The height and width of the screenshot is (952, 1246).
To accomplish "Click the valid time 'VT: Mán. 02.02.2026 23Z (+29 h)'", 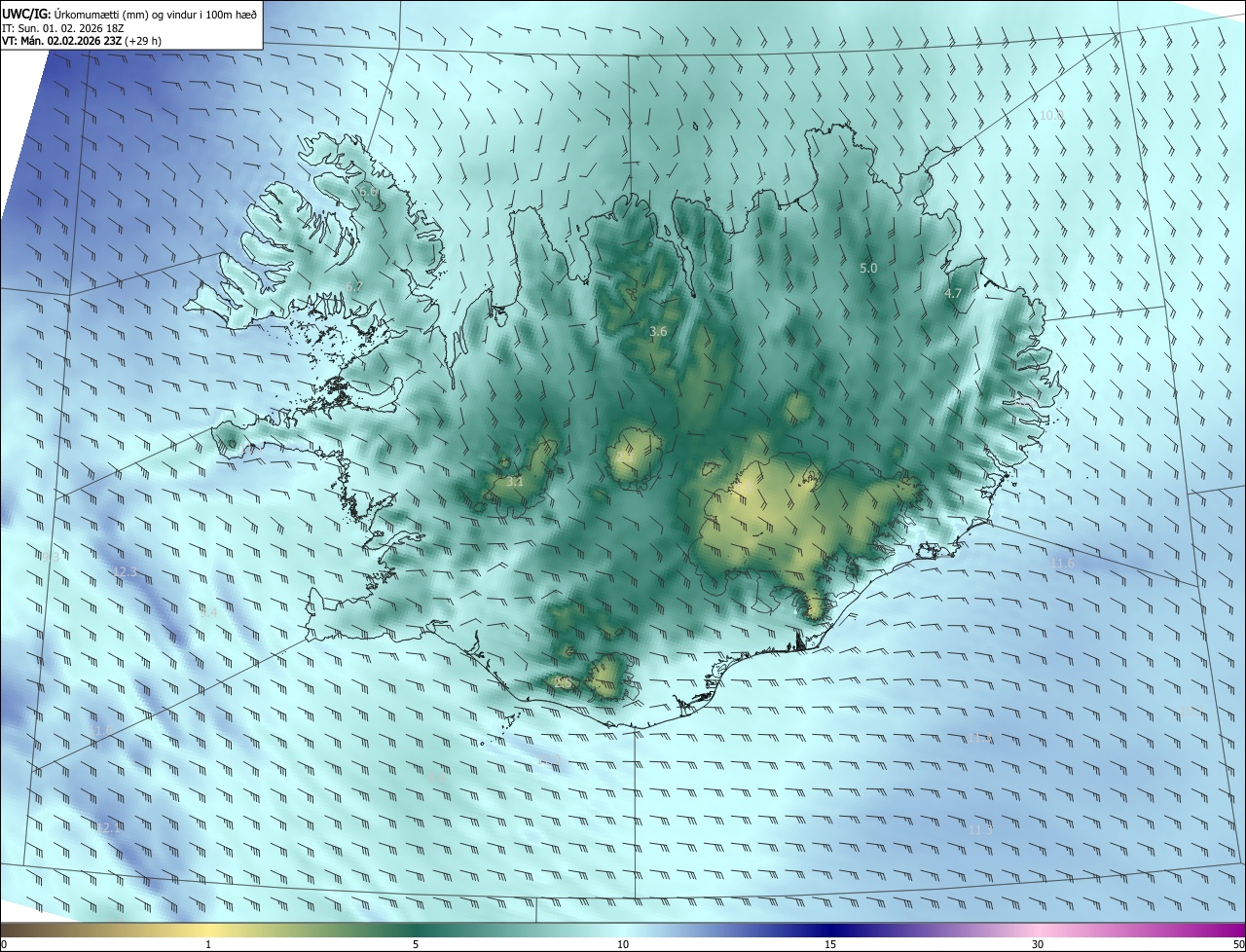I will tap(82, 41).
